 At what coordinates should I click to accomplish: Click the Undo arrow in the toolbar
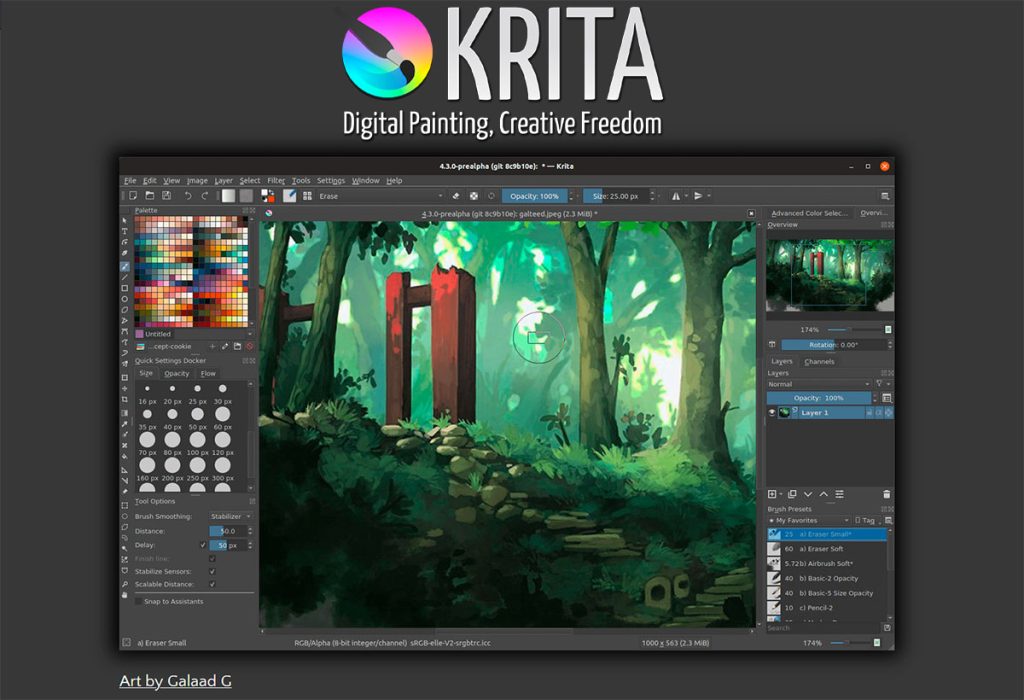point(187,196)
